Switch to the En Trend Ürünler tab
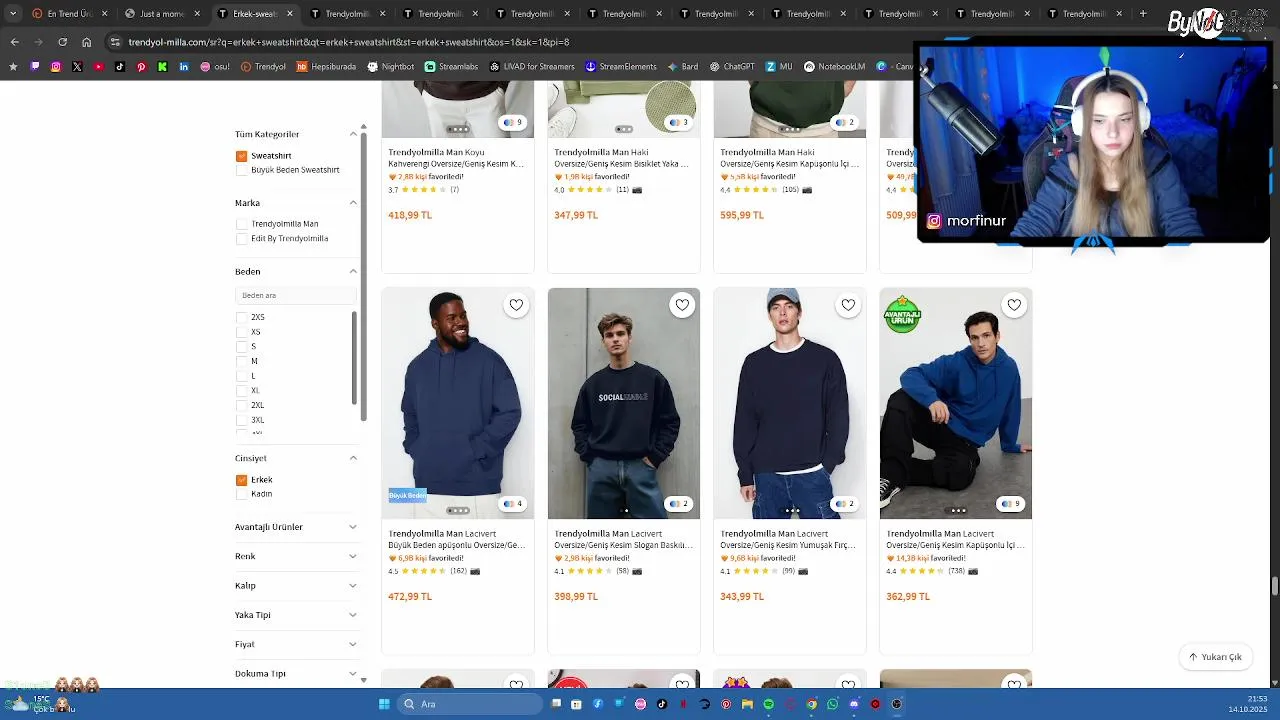Viewport: 1280px width, 720px height. click(x=68, y=14)
